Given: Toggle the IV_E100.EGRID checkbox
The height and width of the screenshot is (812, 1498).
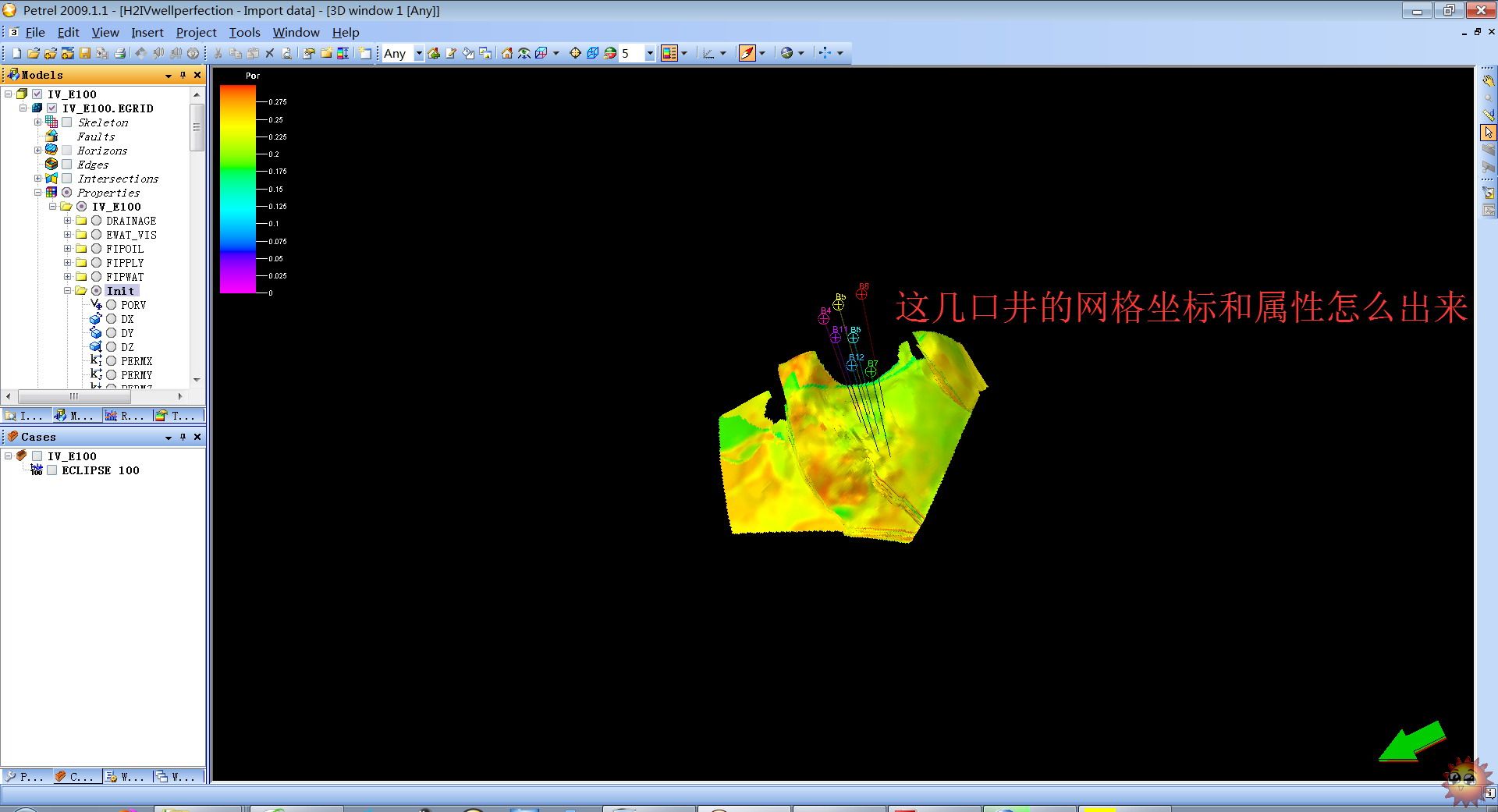Looking at the screenshot, I should 52,108.
